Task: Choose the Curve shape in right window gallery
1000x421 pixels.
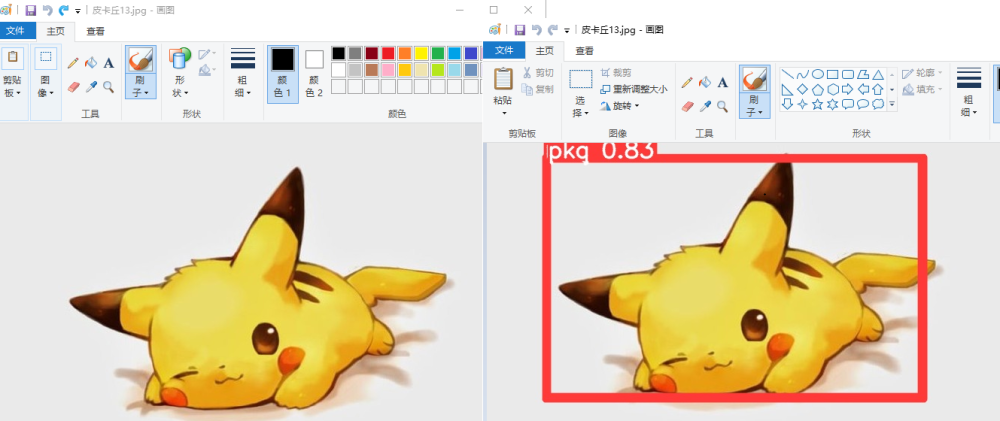Action: tap(802, 74)
